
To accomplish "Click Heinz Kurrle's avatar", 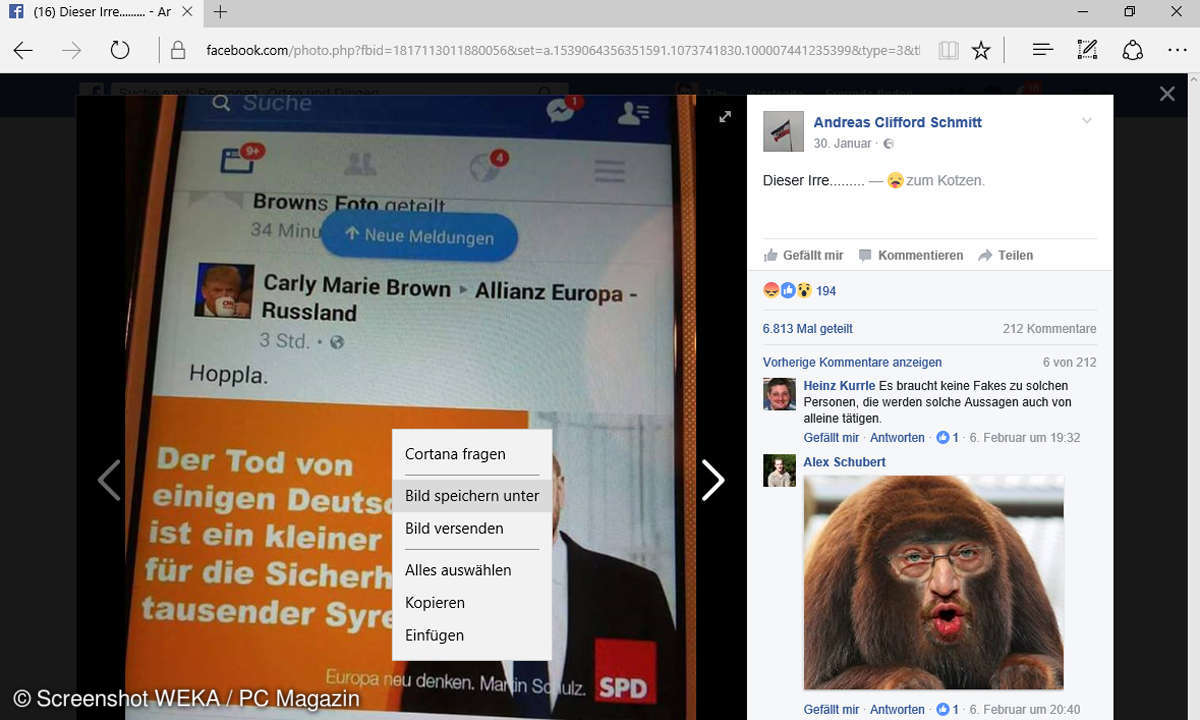I will tap(779, 394).
